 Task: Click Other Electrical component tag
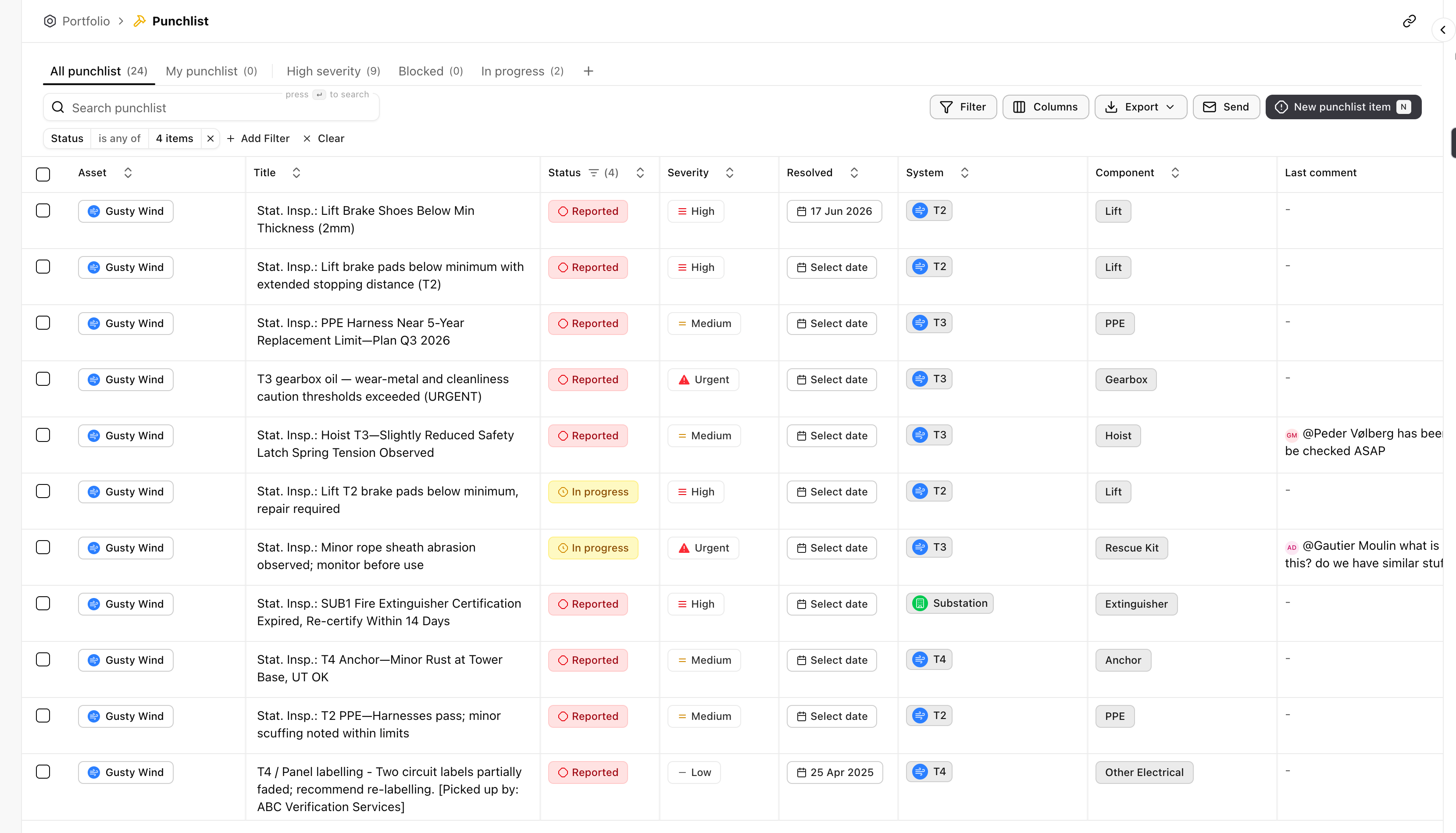tap(1144, 772)
